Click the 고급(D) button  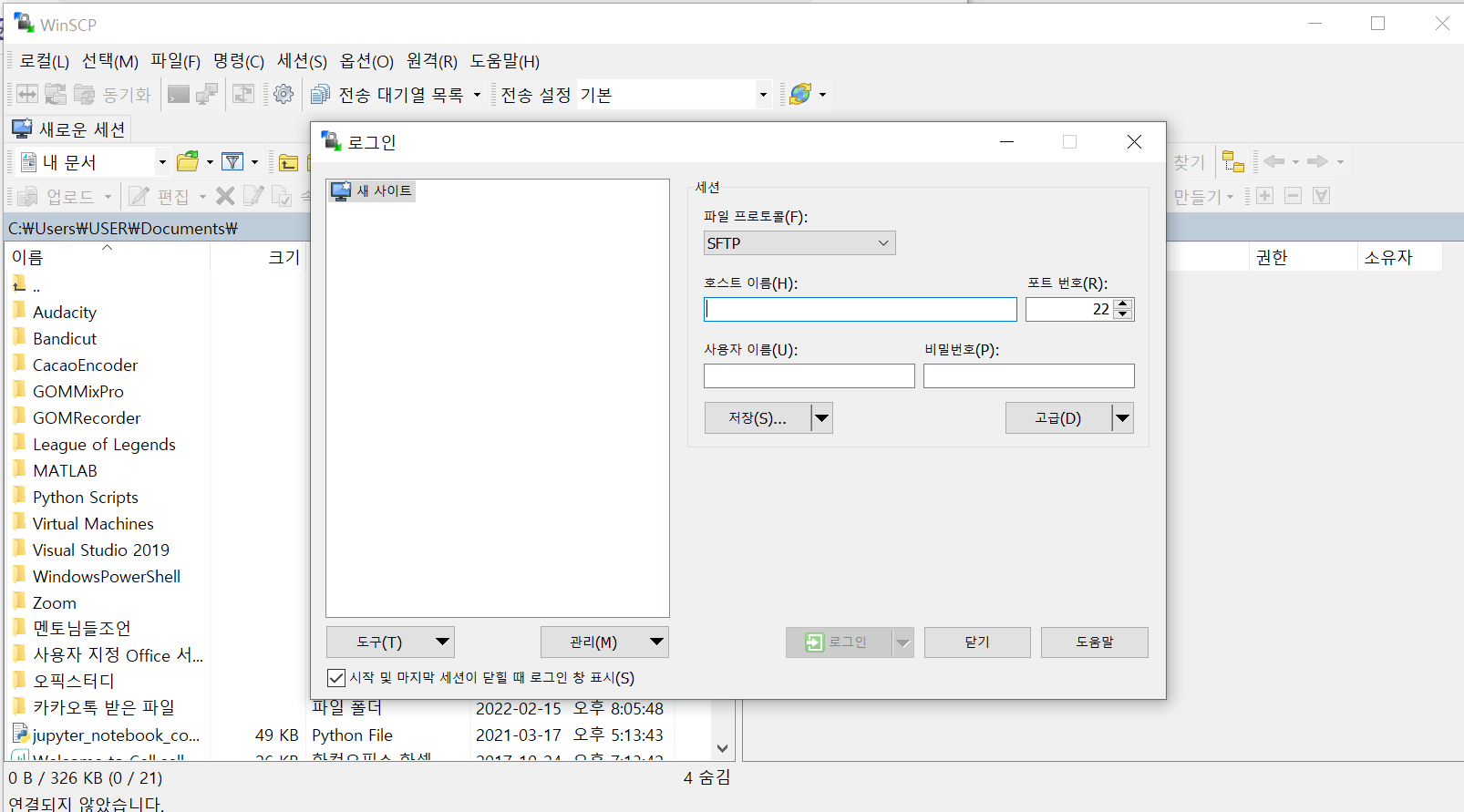click(1058, 418)
